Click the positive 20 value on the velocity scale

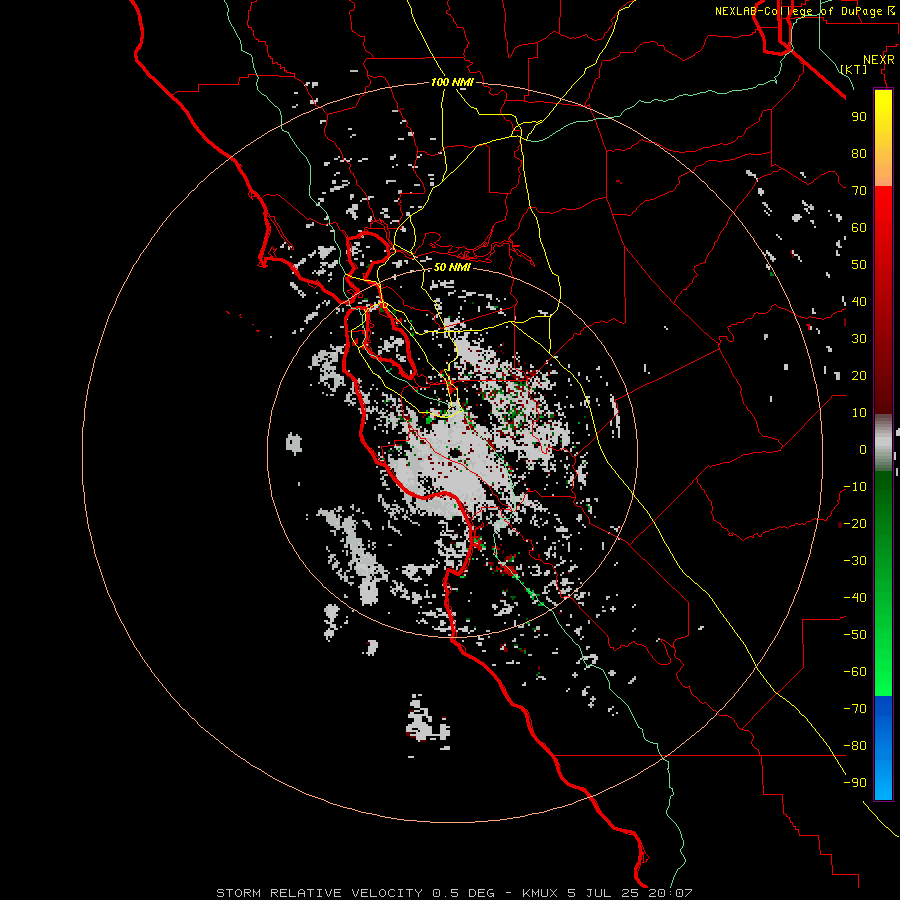point(859,376)
